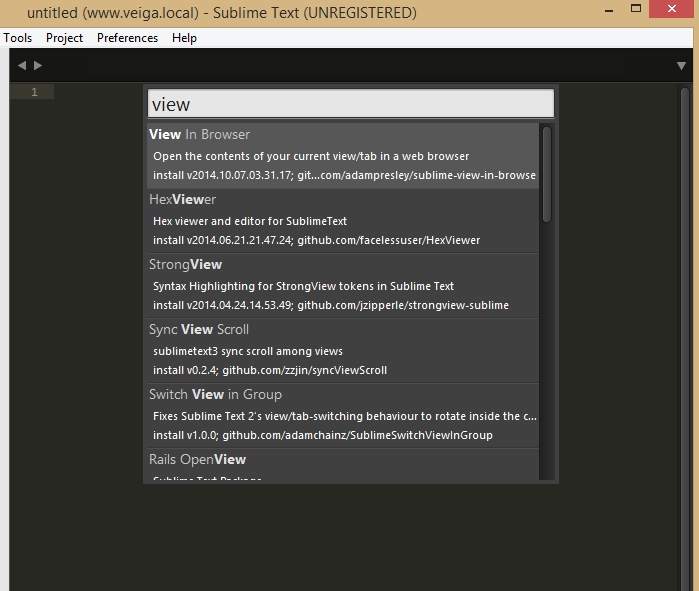Choose the Rails OpenView package

(343, 464)
